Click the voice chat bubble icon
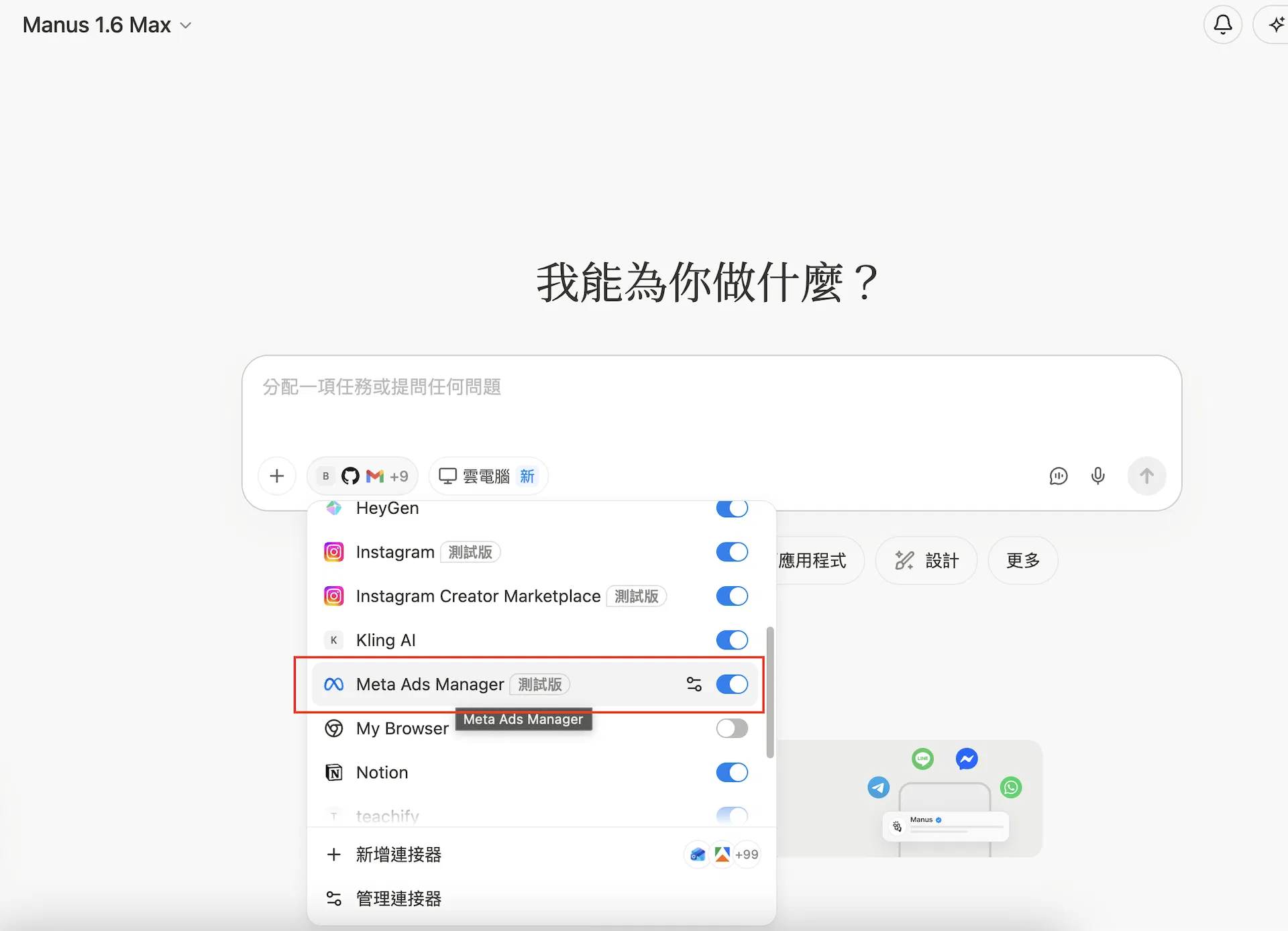This screenshot has height=931, width=1288. 1058,476
